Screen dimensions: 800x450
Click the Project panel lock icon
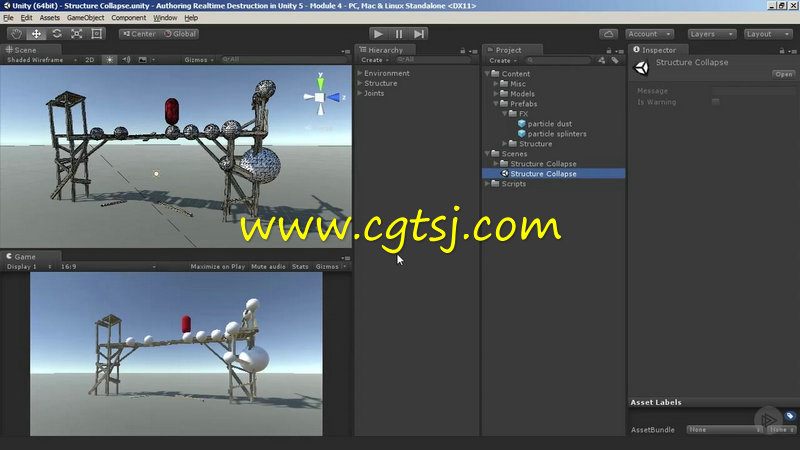pyautogui.click(x=609, y=51)
